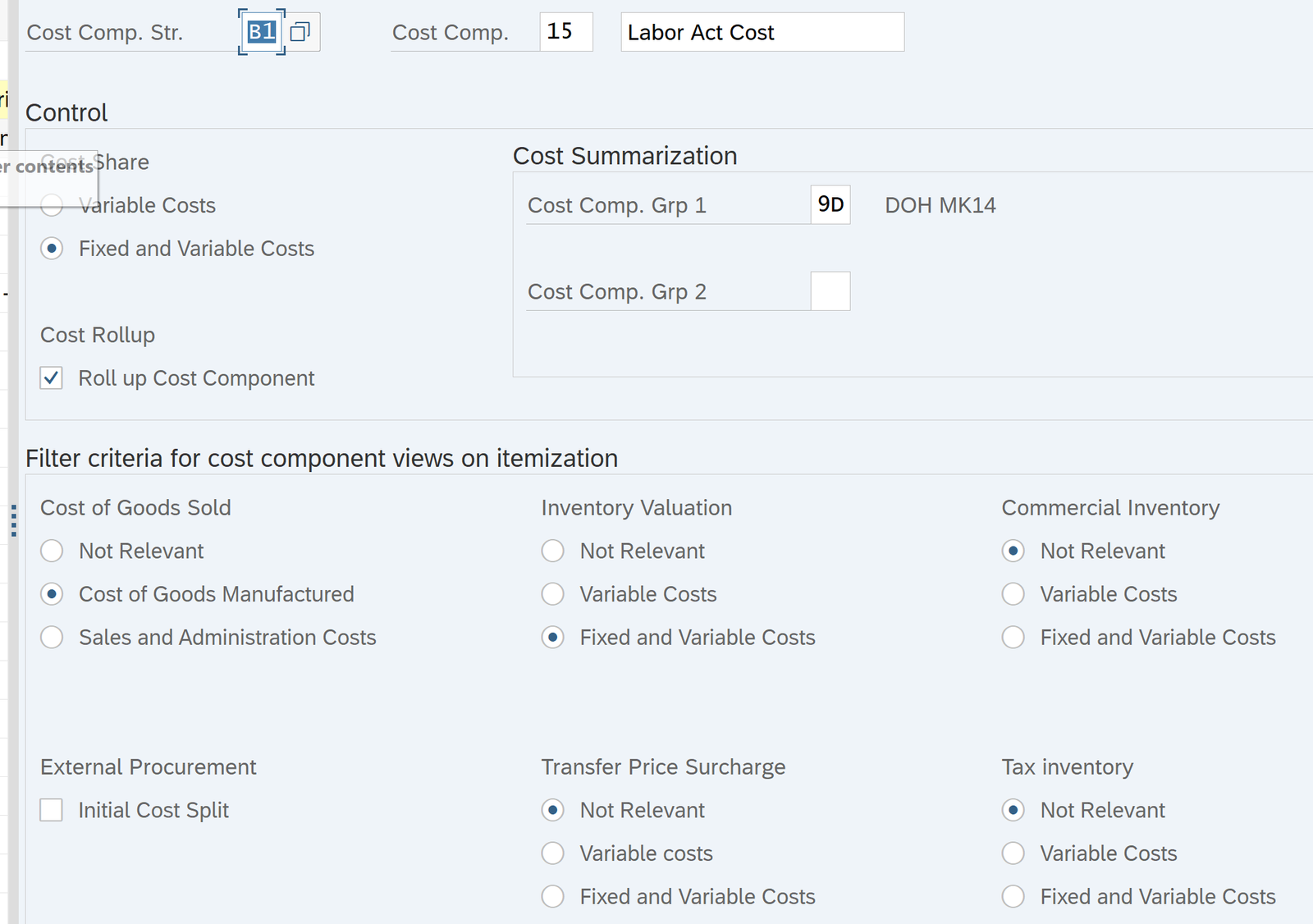Viewport: 1313px width, 924px height.
Task: Select Not Relevant for Cost of Goods Sold
Action: click(52, 551)
